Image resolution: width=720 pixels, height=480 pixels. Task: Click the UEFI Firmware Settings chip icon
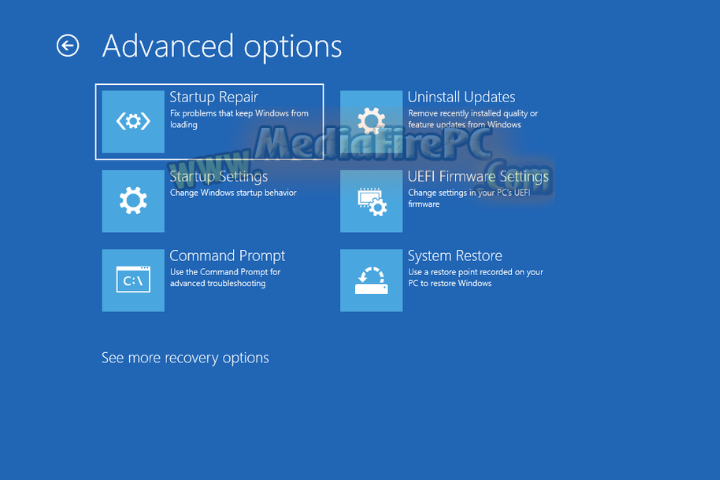371,201
